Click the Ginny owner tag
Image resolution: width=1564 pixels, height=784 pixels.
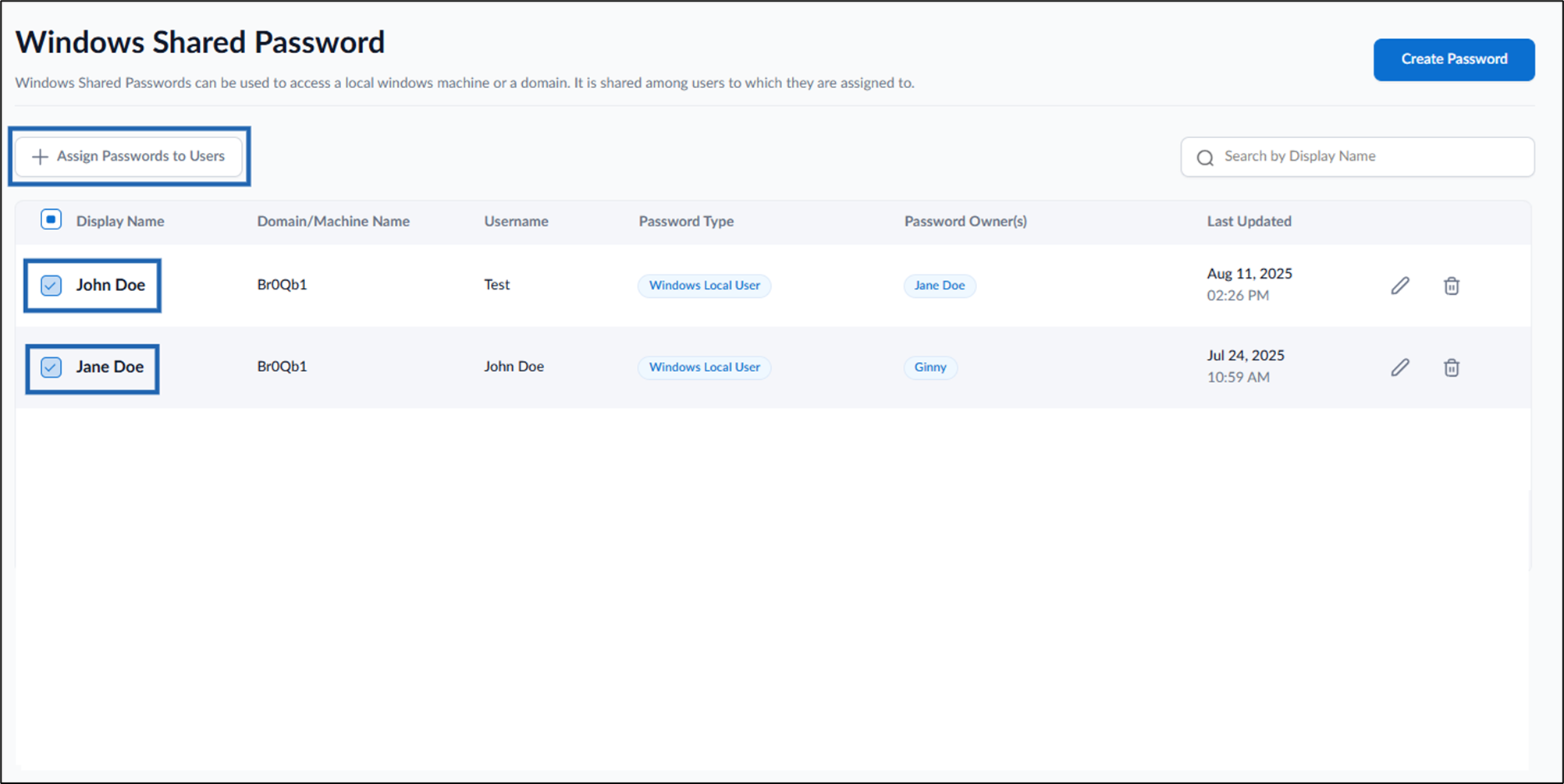[x=930, y=367]
